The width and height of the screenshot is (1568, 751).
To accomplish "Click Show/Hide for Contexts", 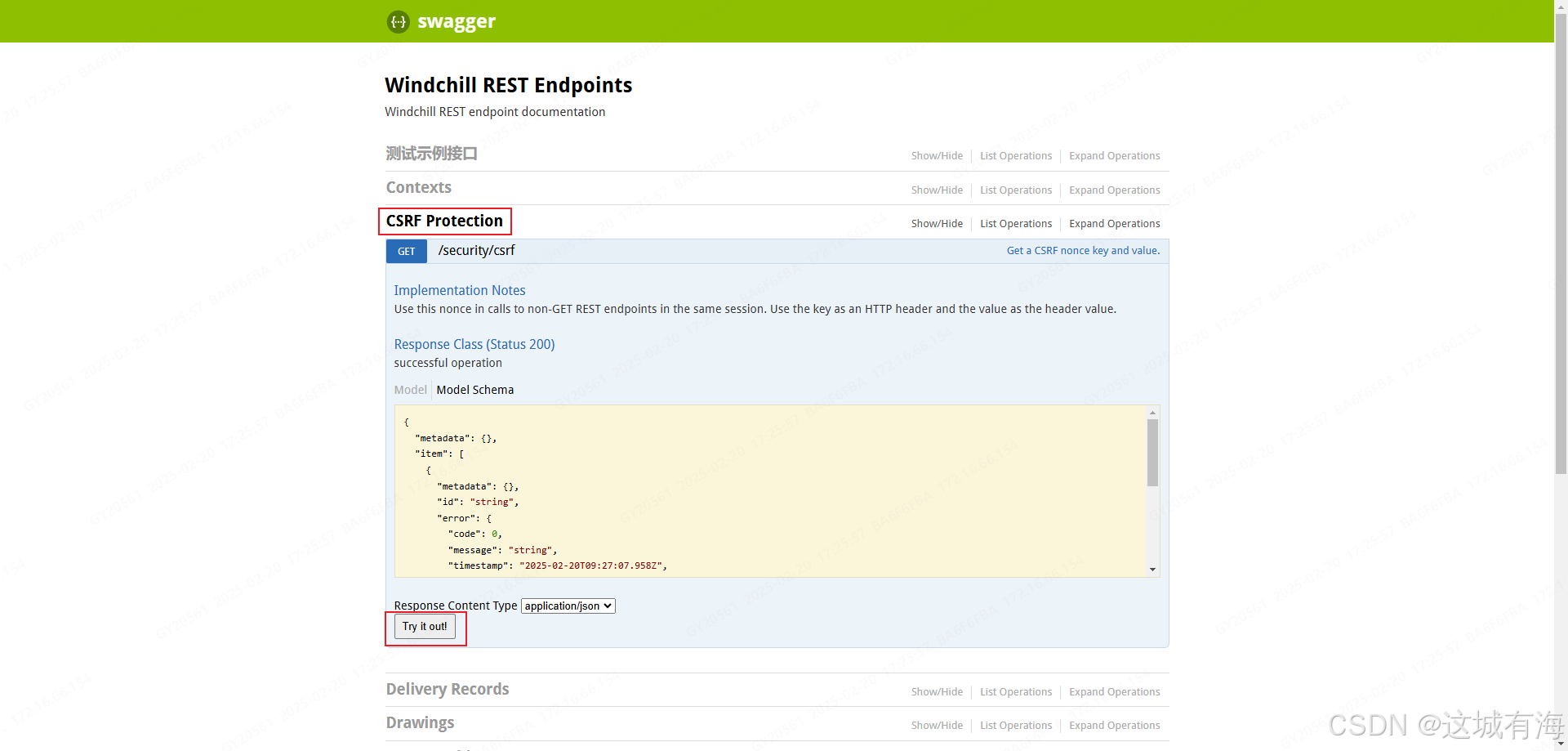I will [937, 190].
